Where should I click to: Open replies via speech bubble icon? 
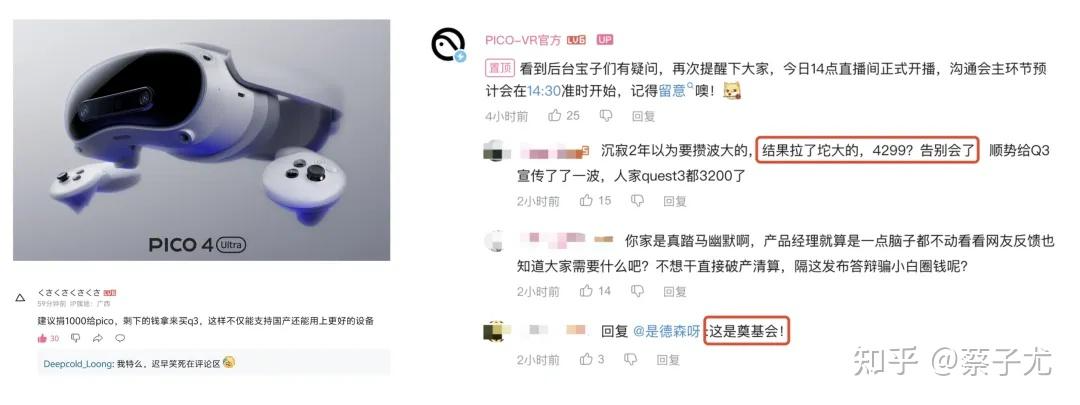[120, 338]
